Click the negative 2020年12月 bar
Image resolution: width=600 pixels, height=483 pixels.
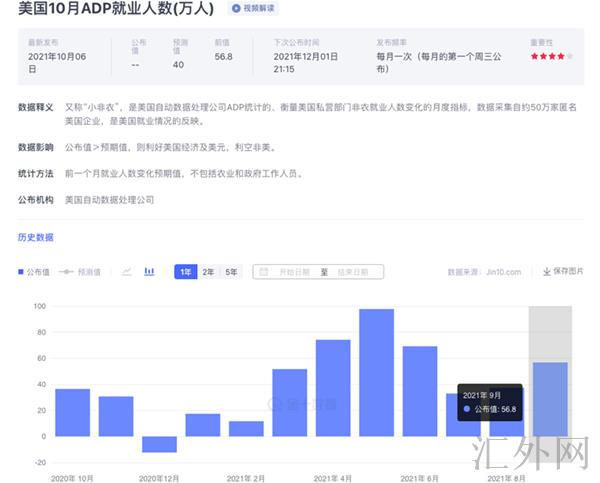click(159, 444)
